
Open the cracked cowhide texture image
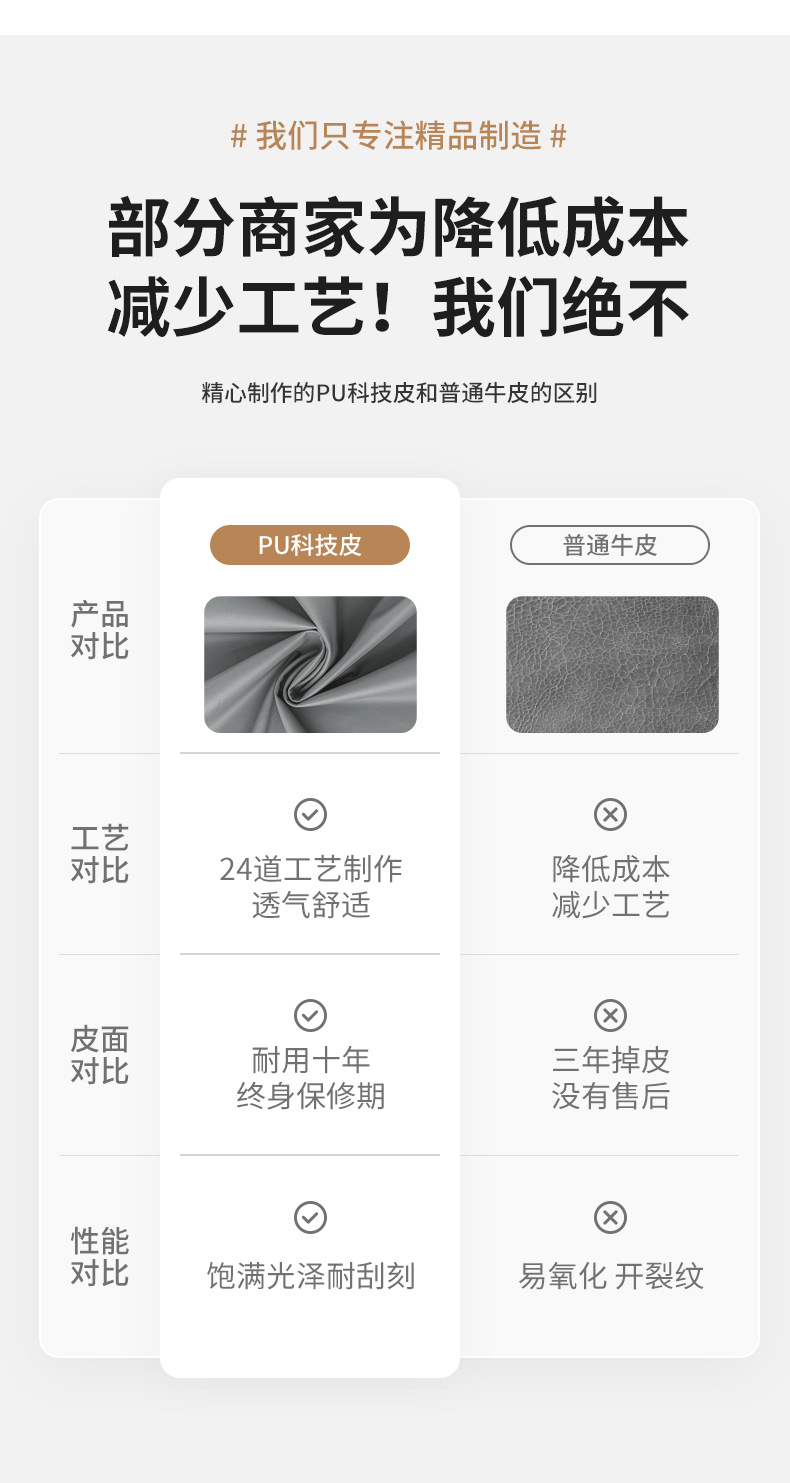coord(612,664)
